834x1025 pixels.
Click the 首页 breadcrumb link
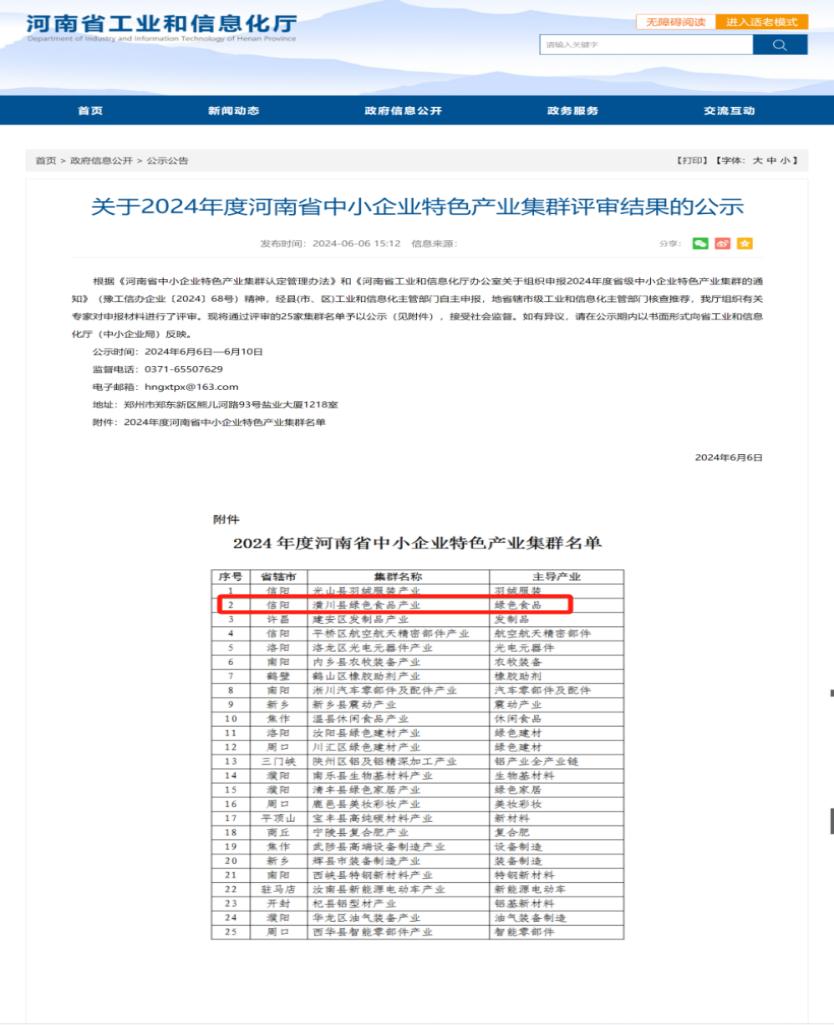coord(46,160)
